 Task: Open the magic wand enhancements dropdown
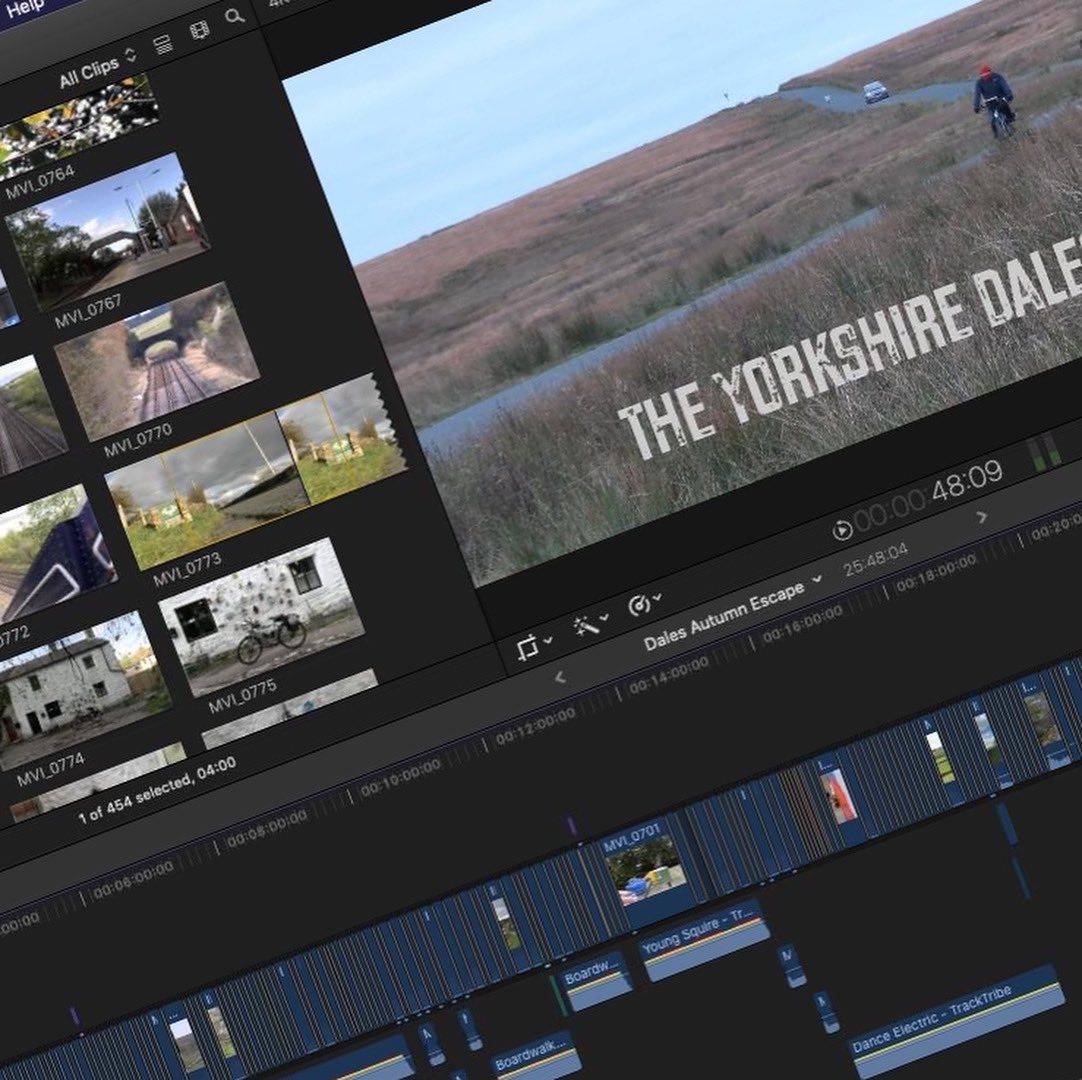tap(590, 625)
